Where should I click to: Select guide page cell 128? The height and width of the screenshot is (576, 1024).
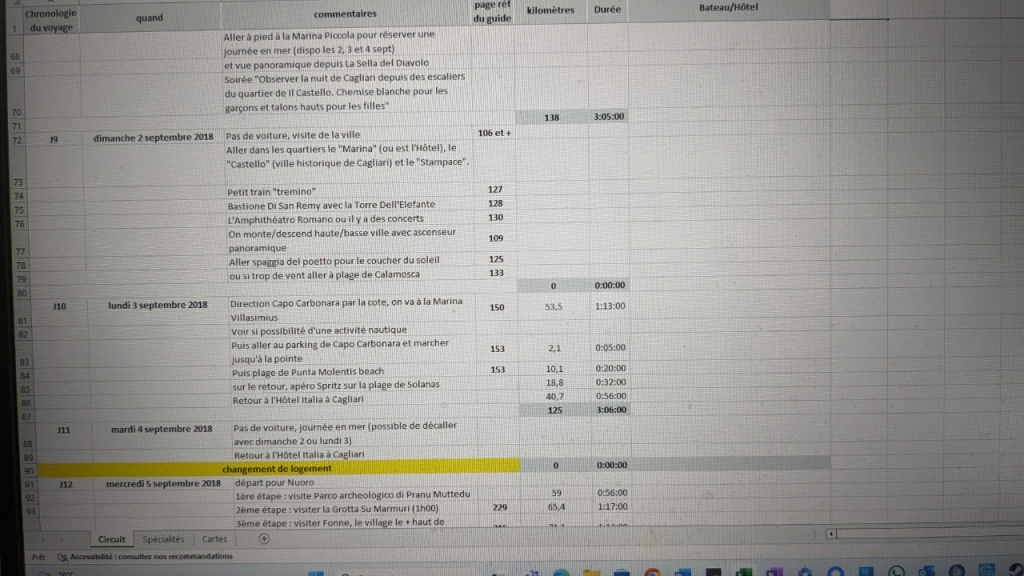495,204
